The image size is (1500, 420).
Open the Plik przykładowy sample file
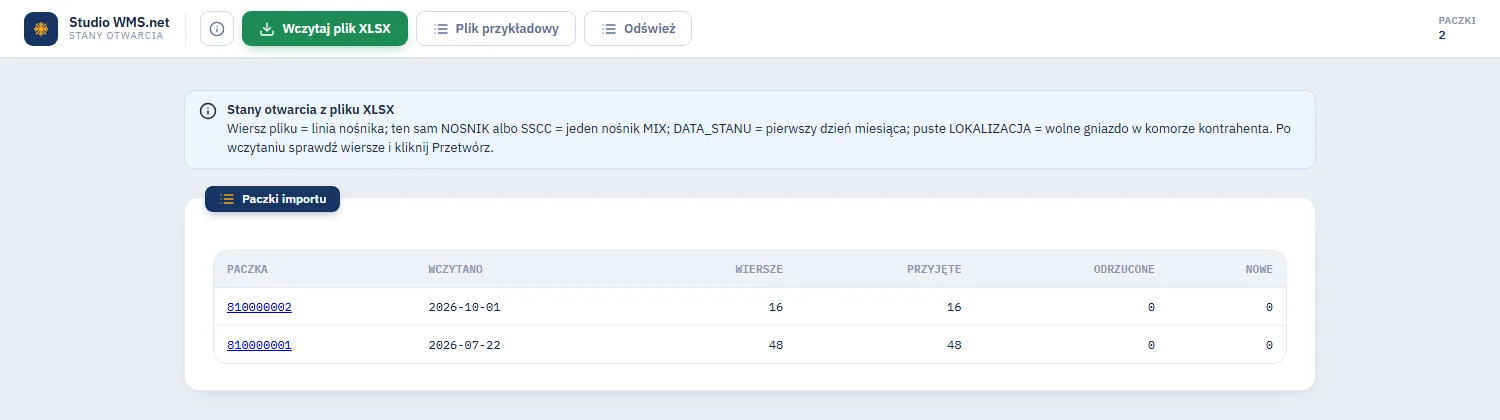496,29
